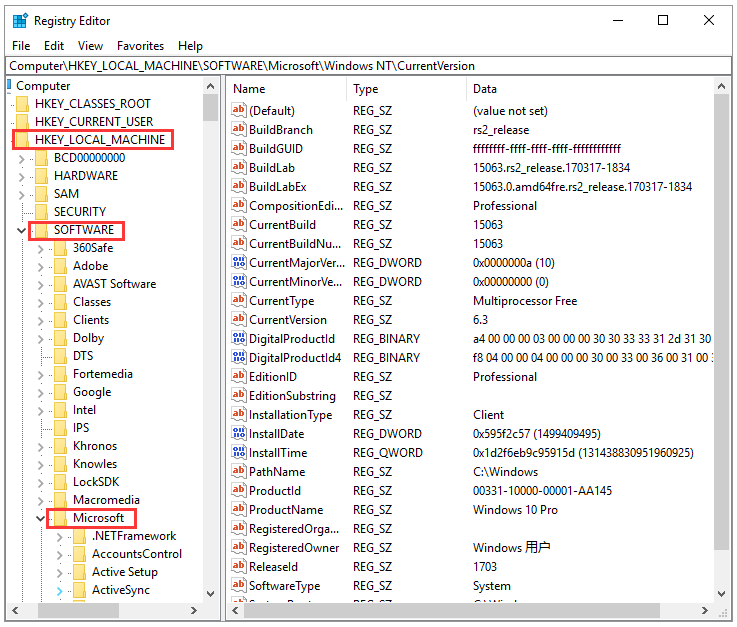Select the RegisteredOwner value
Screen dimensions: 737x627
pos(294,548)
